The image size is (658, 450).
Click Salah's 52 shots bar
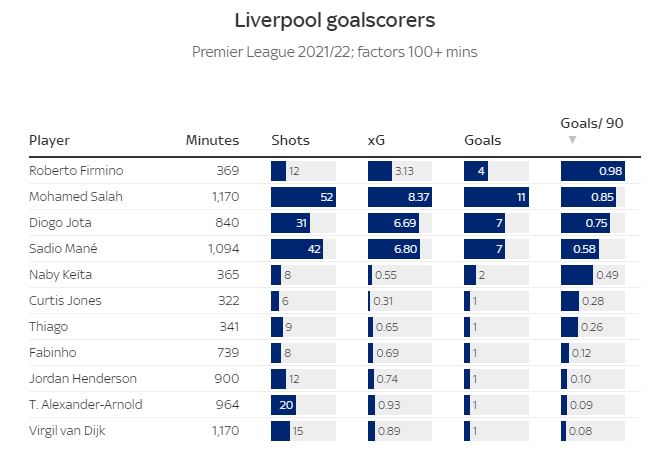303,197
